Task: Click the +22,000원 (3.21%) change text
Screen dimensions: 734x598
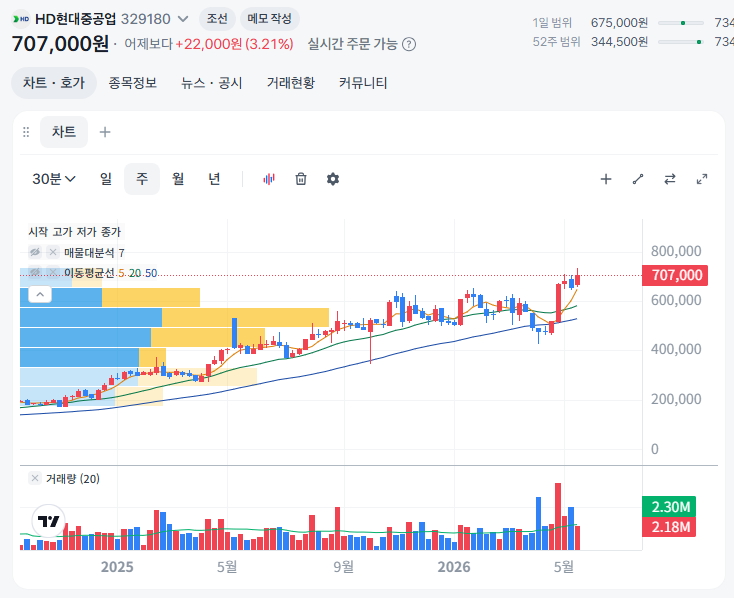Action: 234,44
